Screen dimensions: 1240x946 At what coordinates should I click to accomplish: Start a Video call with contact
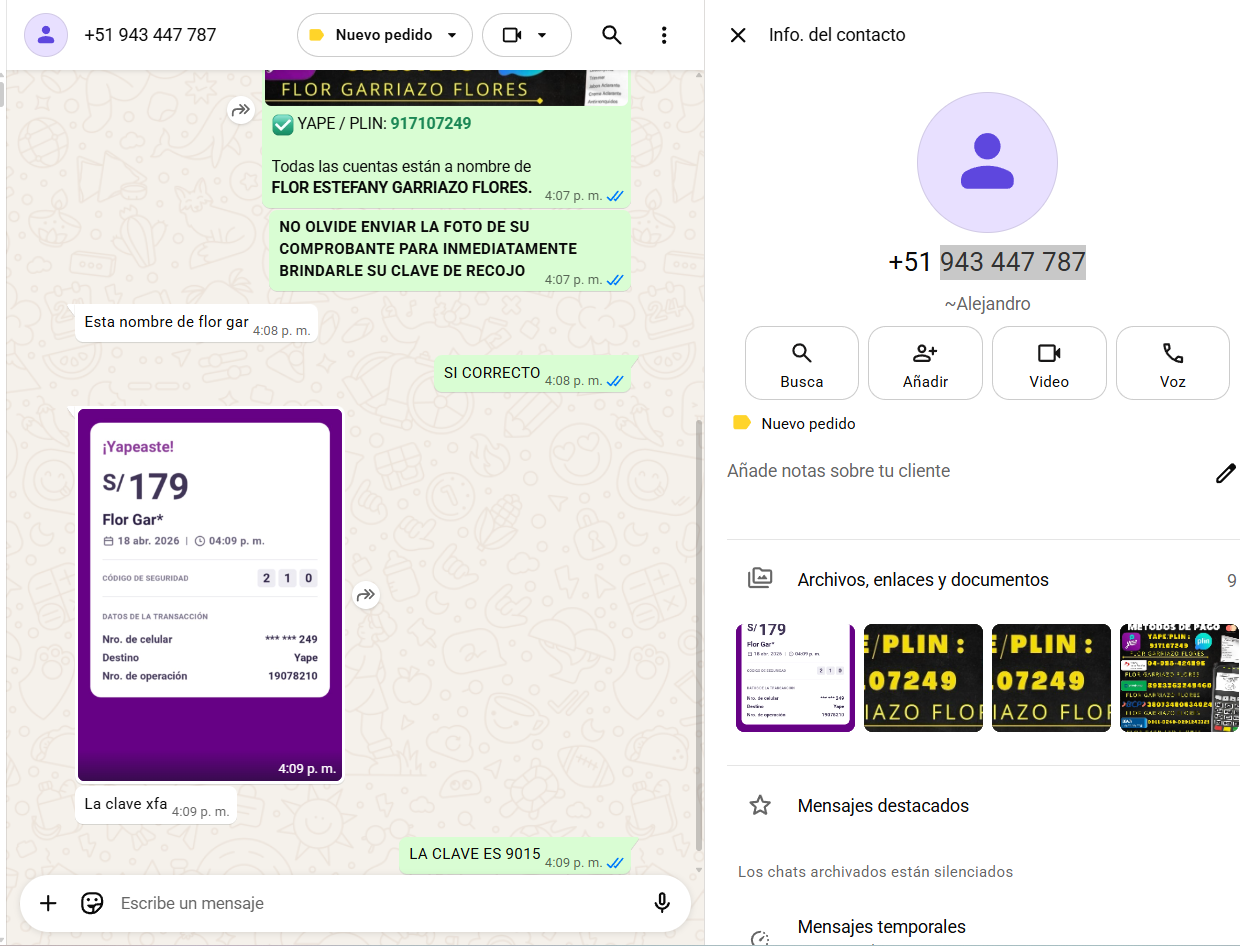[1049, 363]
